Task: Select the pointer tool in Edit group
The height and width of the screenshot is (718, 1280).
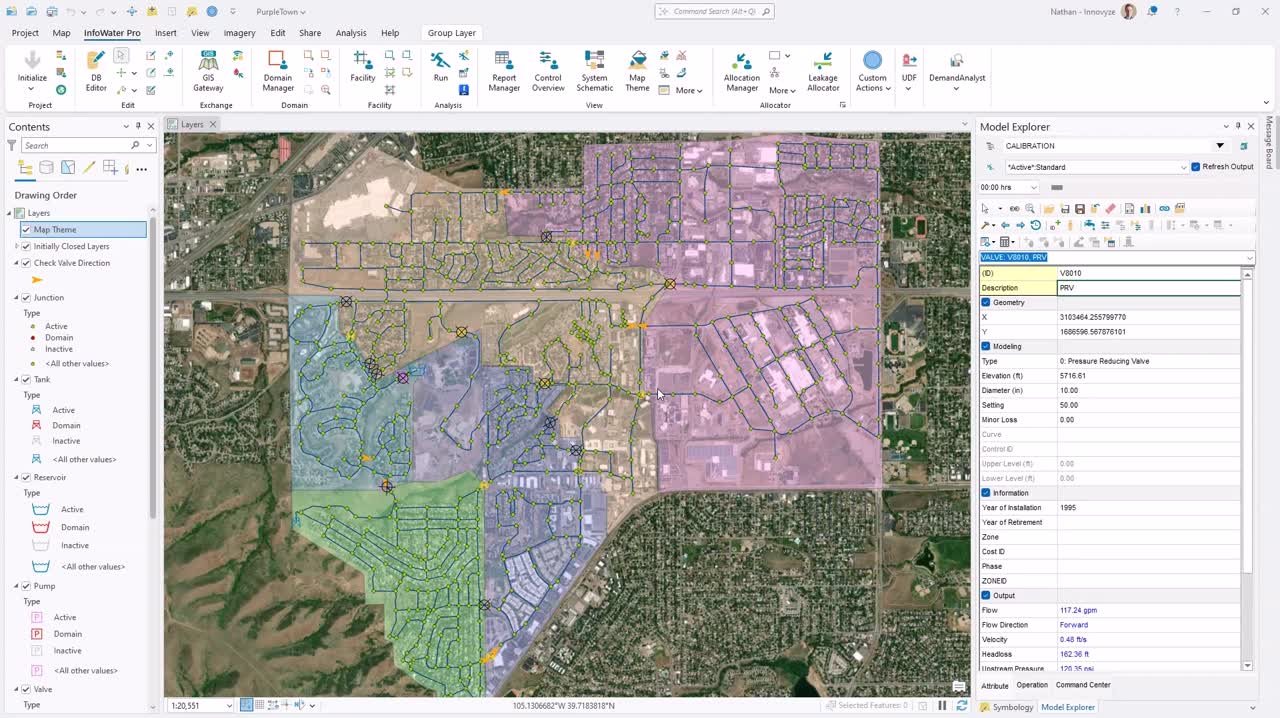Action: point(121,56)
